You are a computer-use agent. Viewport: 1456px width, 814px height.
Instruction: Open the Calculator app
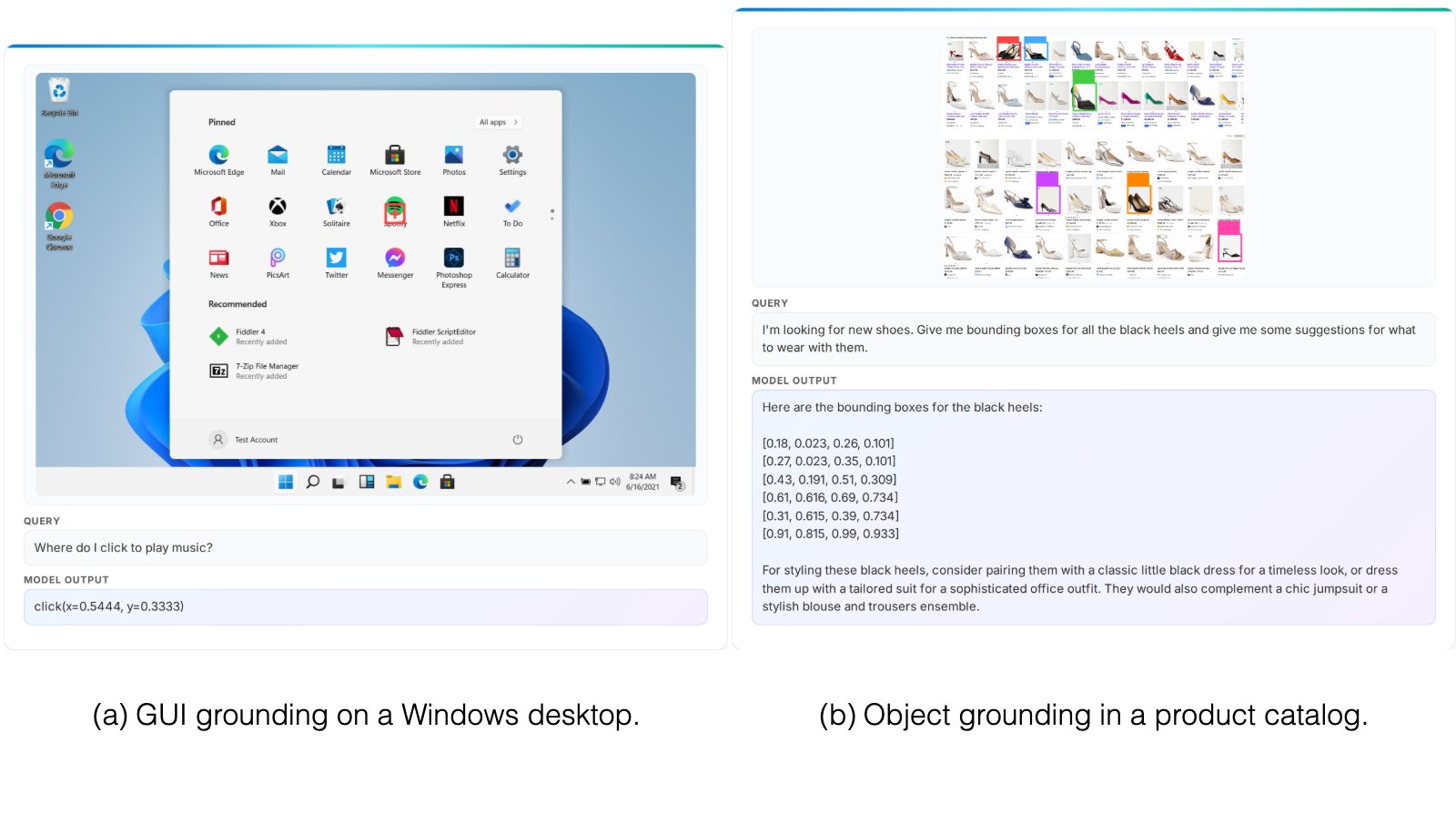tap(512, 262)
